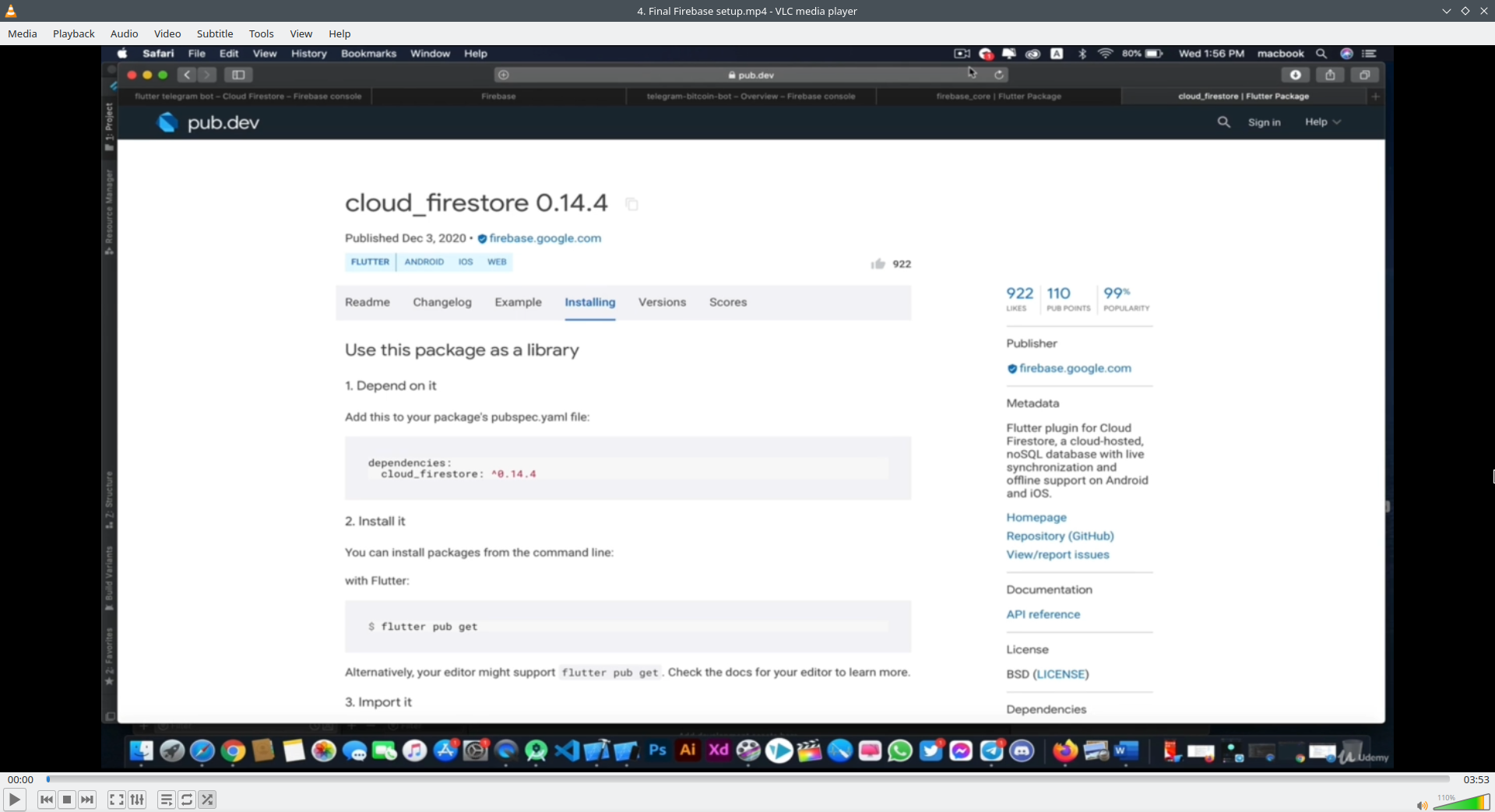Screen dimensions: 1495x812
Task: Click the Sign in link
Action: pos(1265,122)
